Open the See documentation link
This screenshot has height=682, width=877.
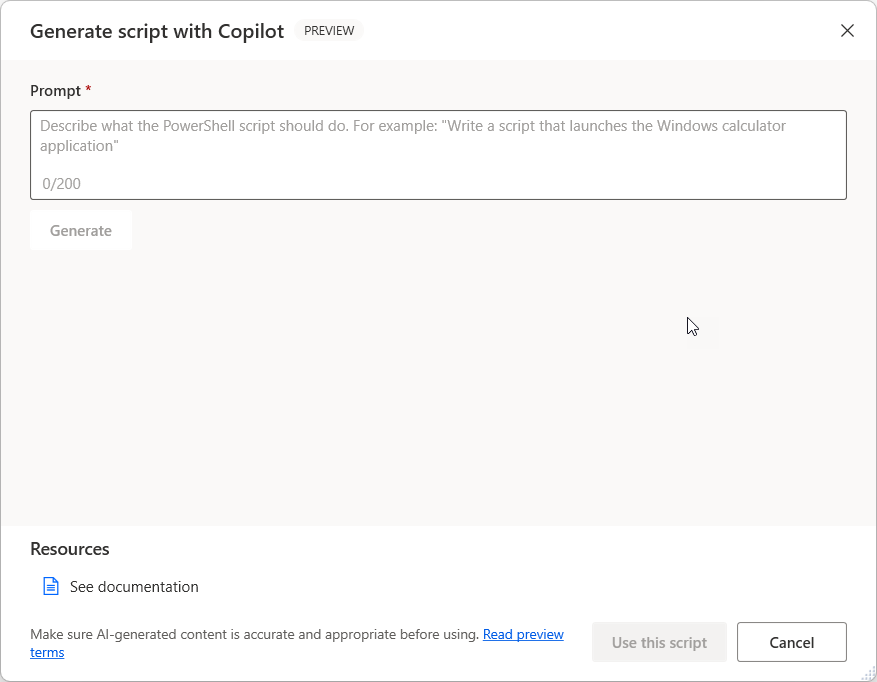click(x=134, y=587)
